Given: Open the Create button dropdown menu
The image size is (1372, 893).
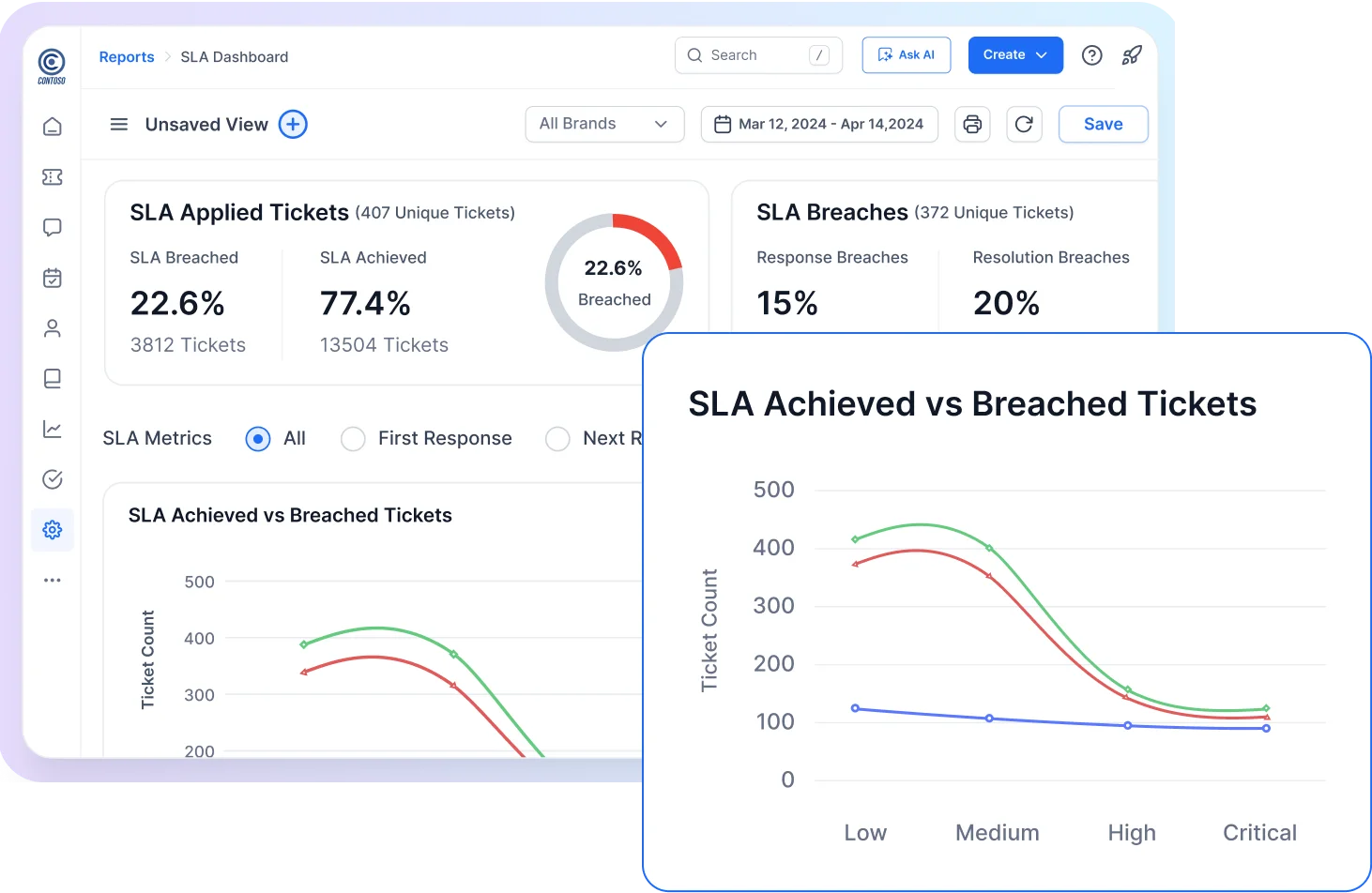Looking at the screenshot, I should (1015, 54).
